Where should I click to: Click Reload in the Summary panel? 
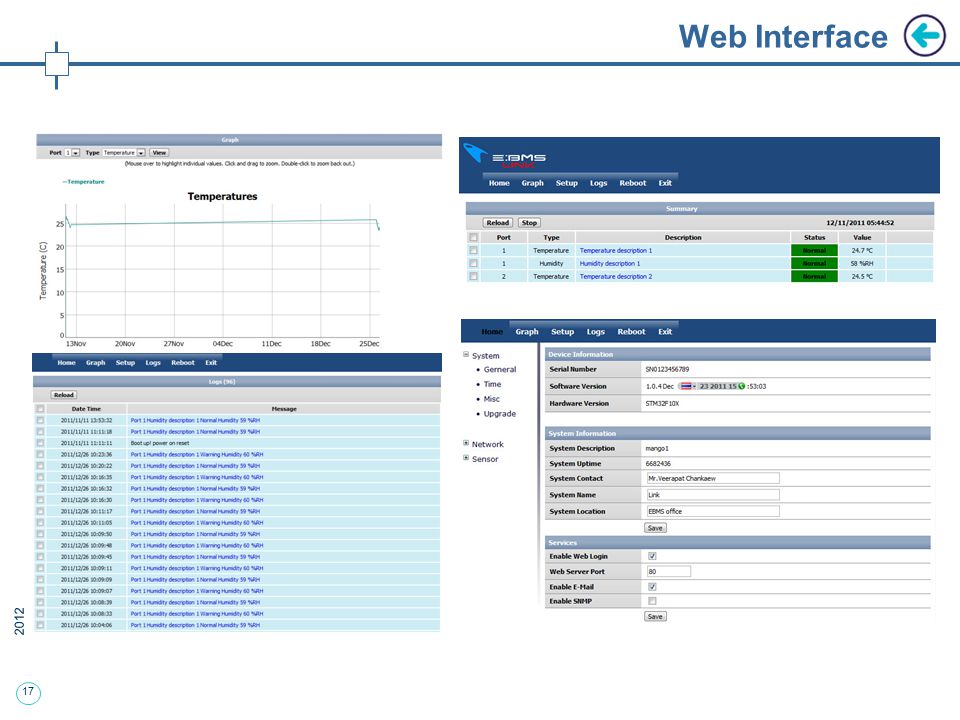(x=497, y=223)
